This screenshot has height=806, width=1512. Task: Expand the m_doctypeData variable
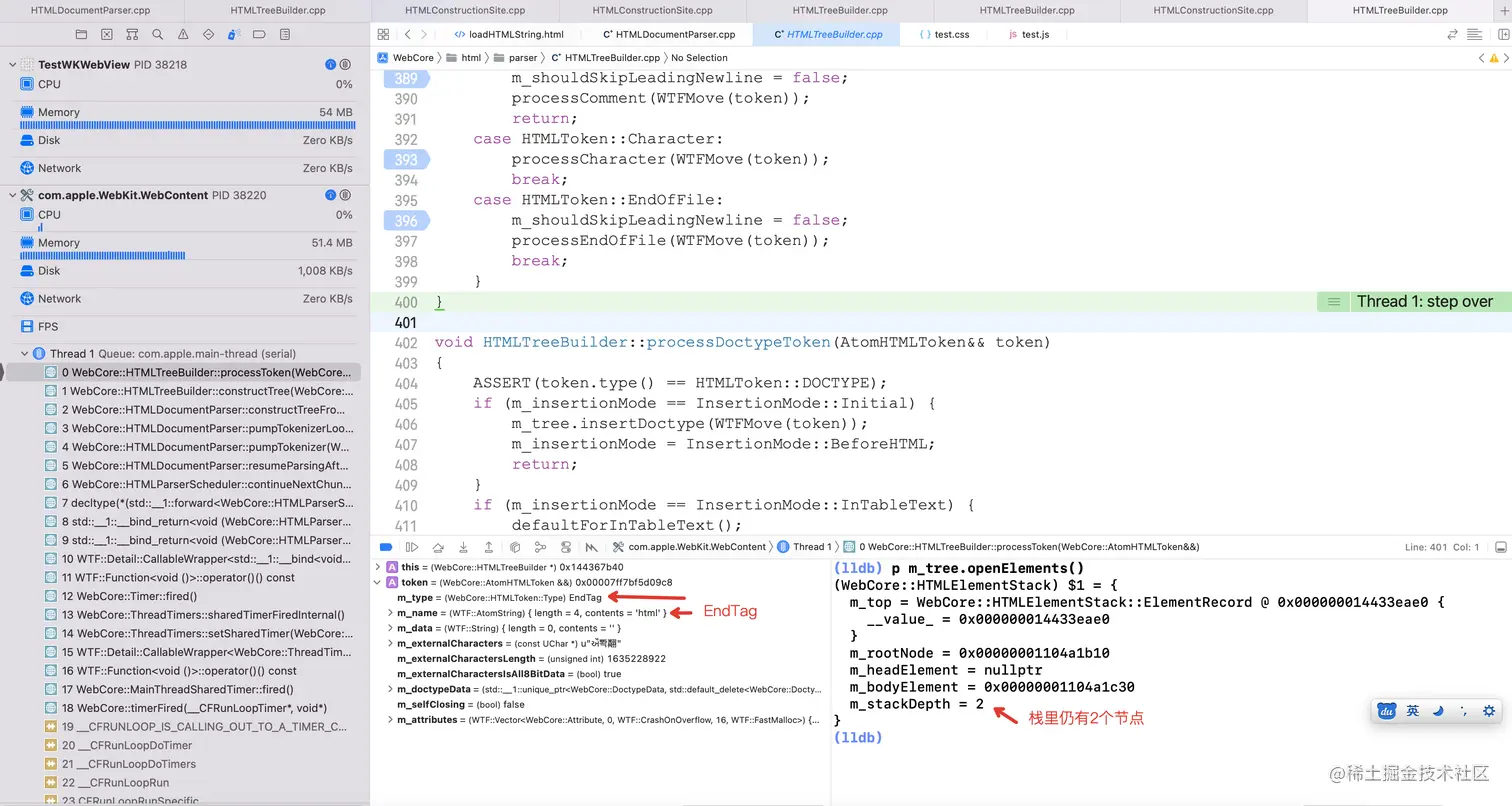[389, 689]
